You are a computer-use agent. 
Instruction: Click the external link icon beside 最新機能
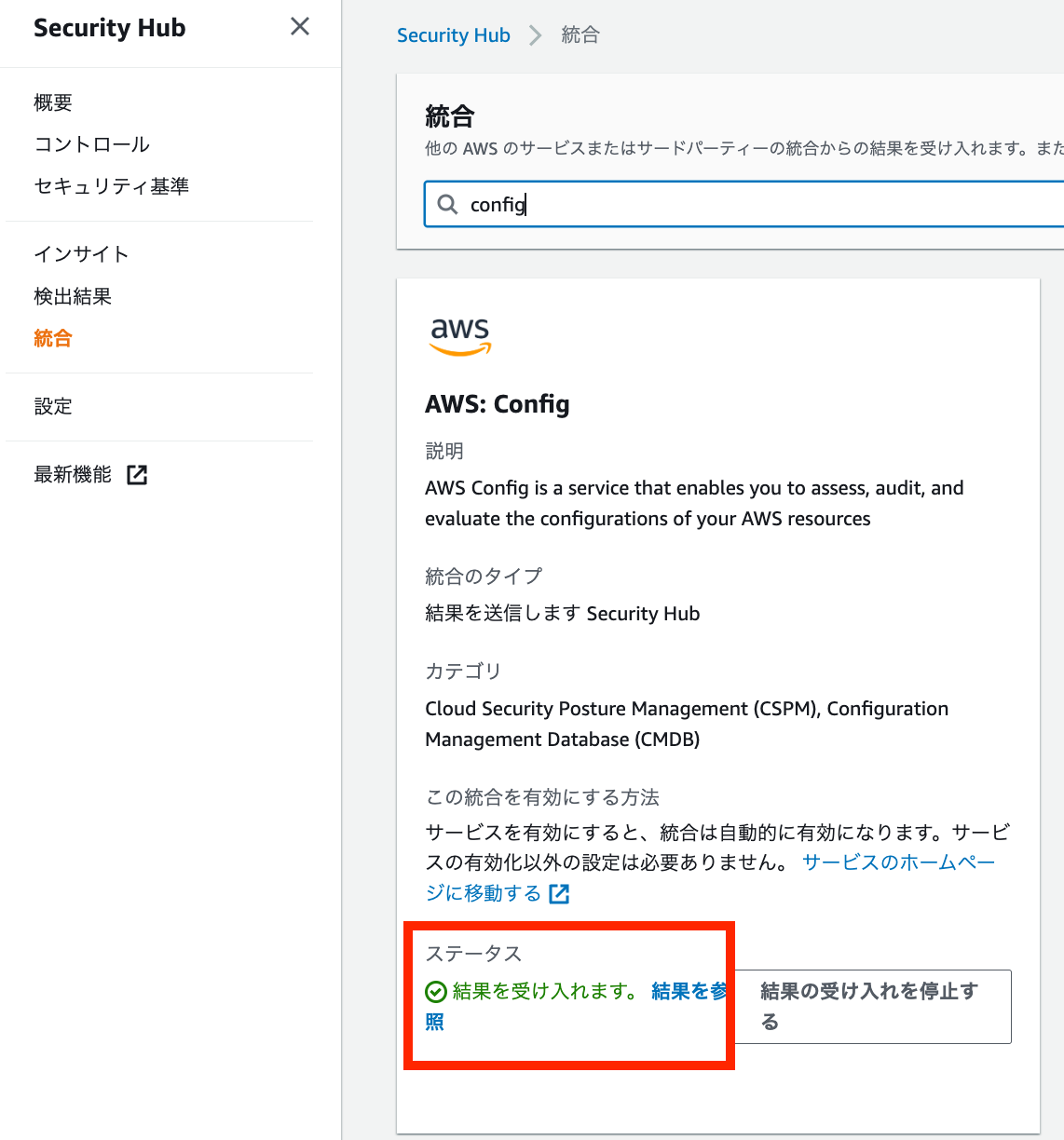click(137, 474)
